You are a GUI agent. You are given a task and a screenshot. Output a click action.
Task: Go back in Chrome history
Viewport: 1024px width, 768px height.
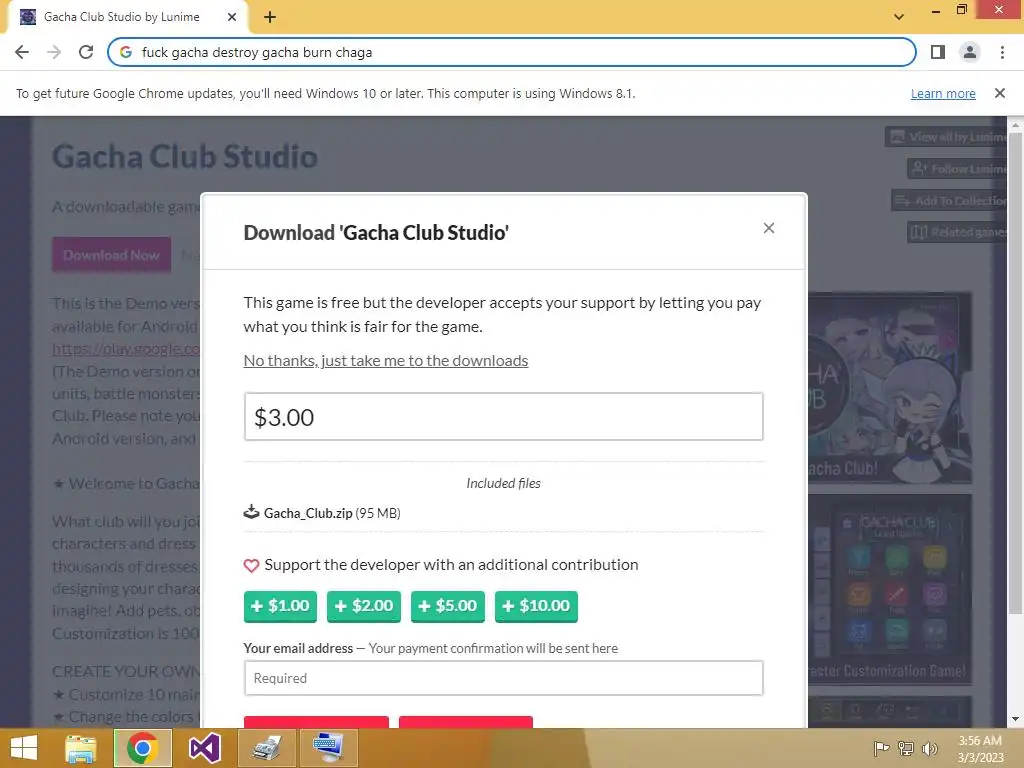coord(22,52)
